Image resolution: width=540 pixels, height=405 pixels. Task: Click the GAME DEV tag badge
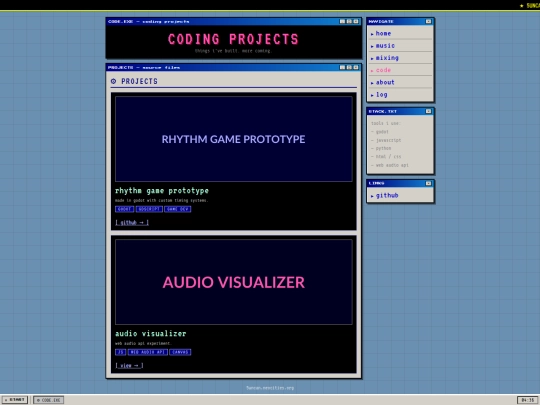tap(178, 209)
